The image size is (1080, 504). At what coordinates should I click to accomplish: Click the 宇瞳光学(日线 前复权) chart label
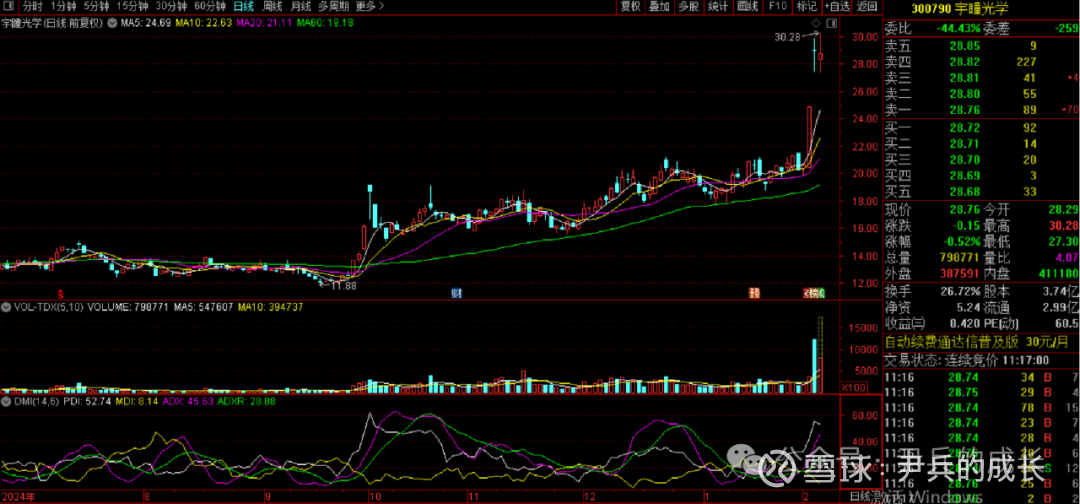pyautogui.click(x=53, y=23)
